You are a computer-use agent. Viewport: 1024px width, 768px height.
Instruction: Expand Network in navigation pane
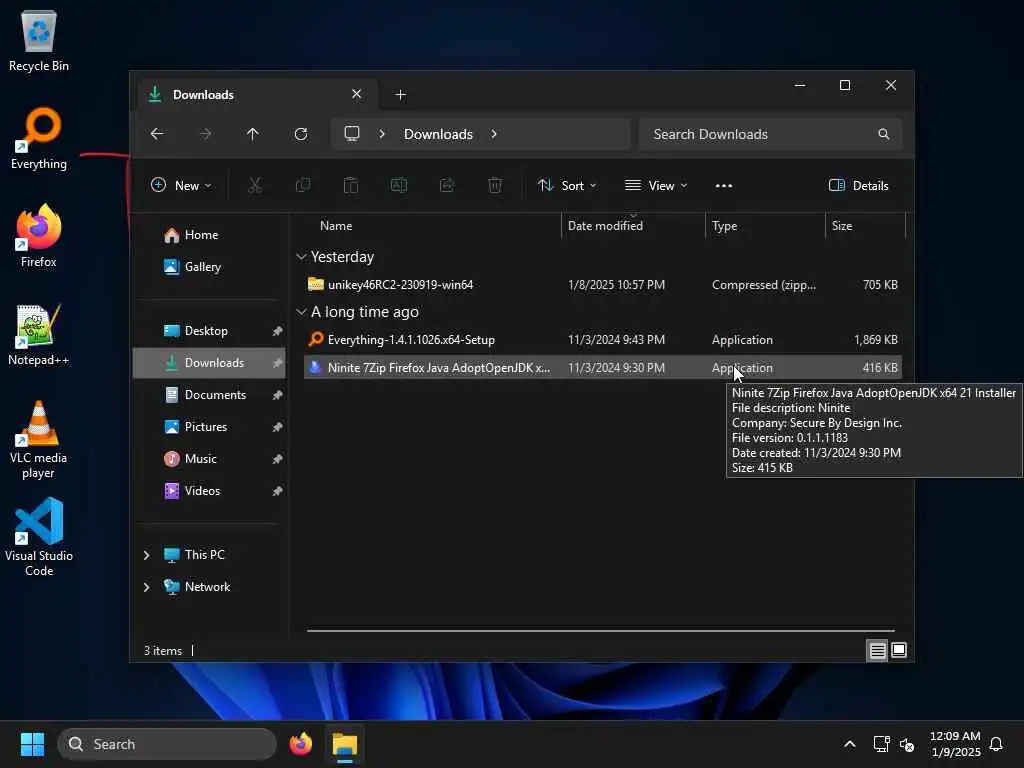[146, 587]
